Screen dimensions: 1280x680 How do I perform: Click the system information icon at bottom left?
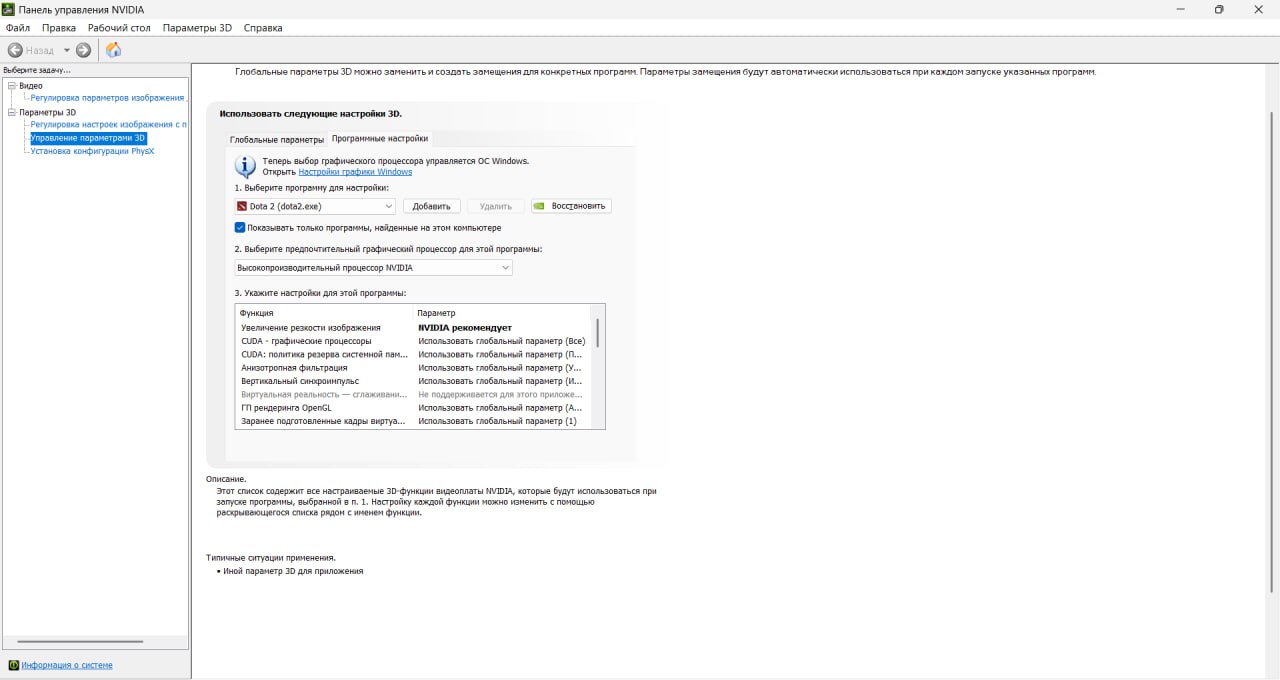click(x=13, y=665)
